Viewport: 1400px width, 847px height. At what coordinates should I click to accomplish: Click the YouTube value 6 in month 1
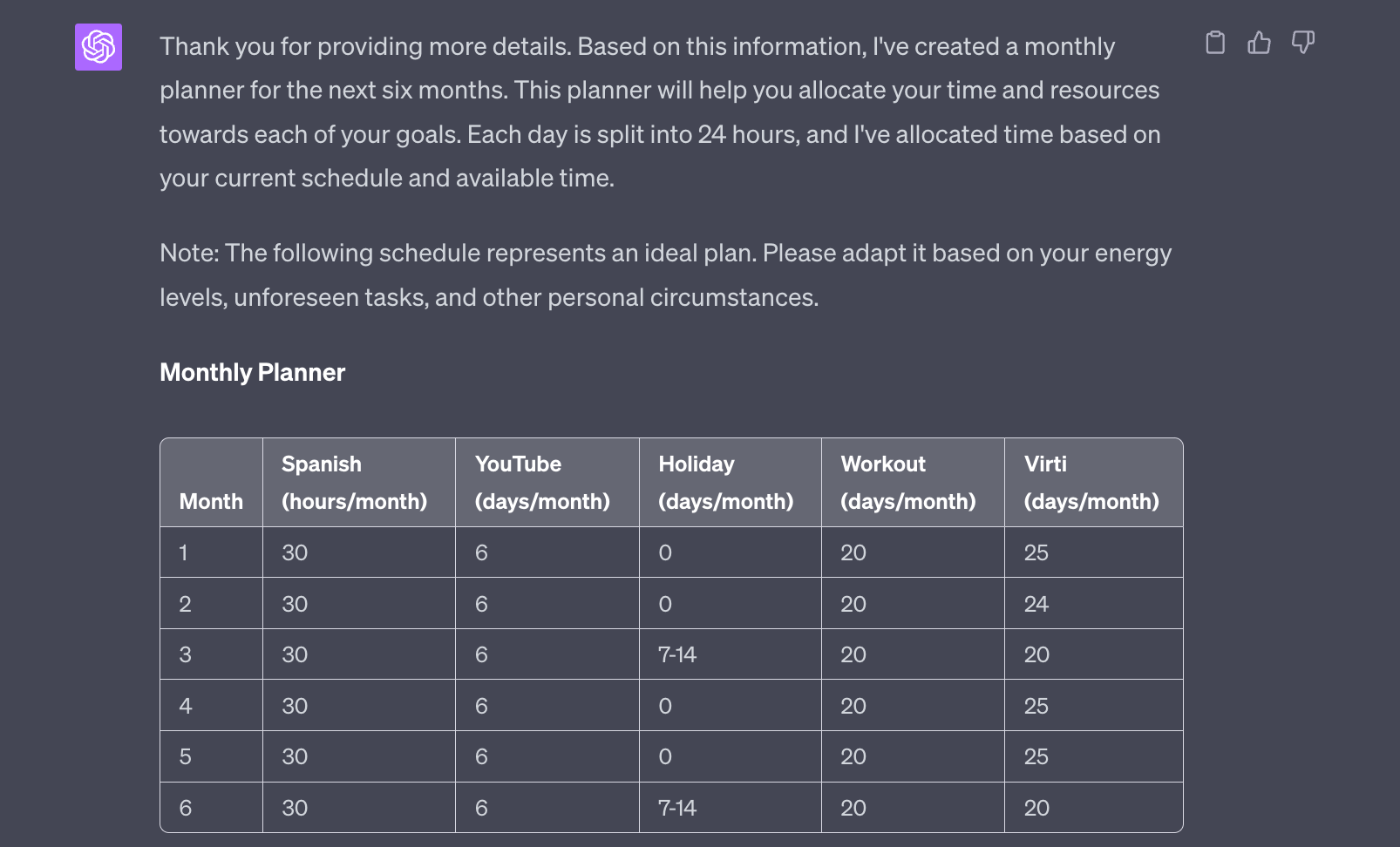click(x=480, y=552)
